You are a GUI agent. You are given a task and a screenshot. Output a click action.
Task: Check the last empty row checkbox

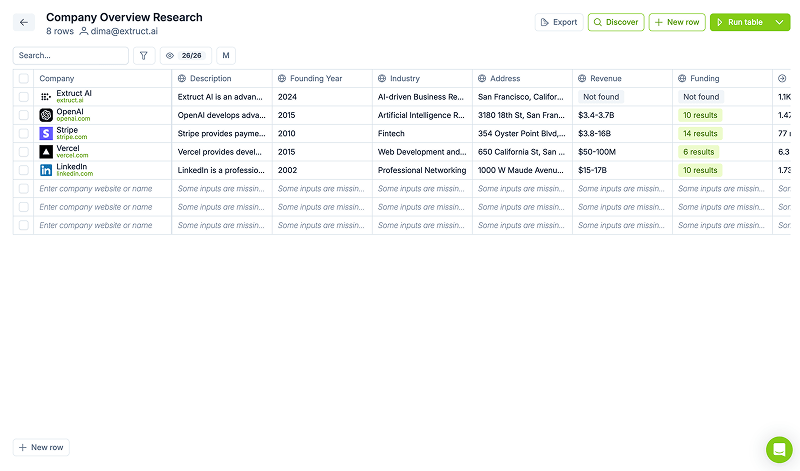(x=23, y=226)
